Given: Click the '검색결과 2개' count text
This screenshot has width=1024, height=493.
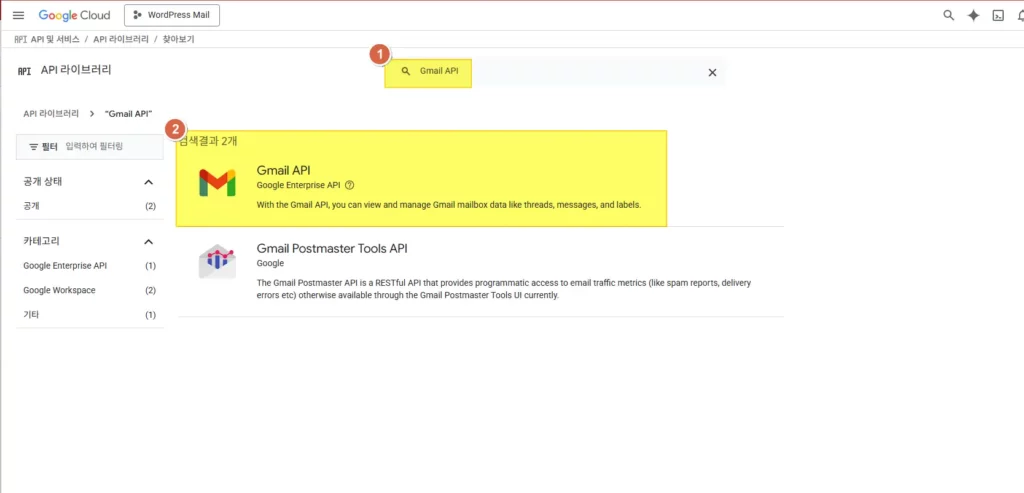Looking at the screenshot, I should [x=209, y=142].
